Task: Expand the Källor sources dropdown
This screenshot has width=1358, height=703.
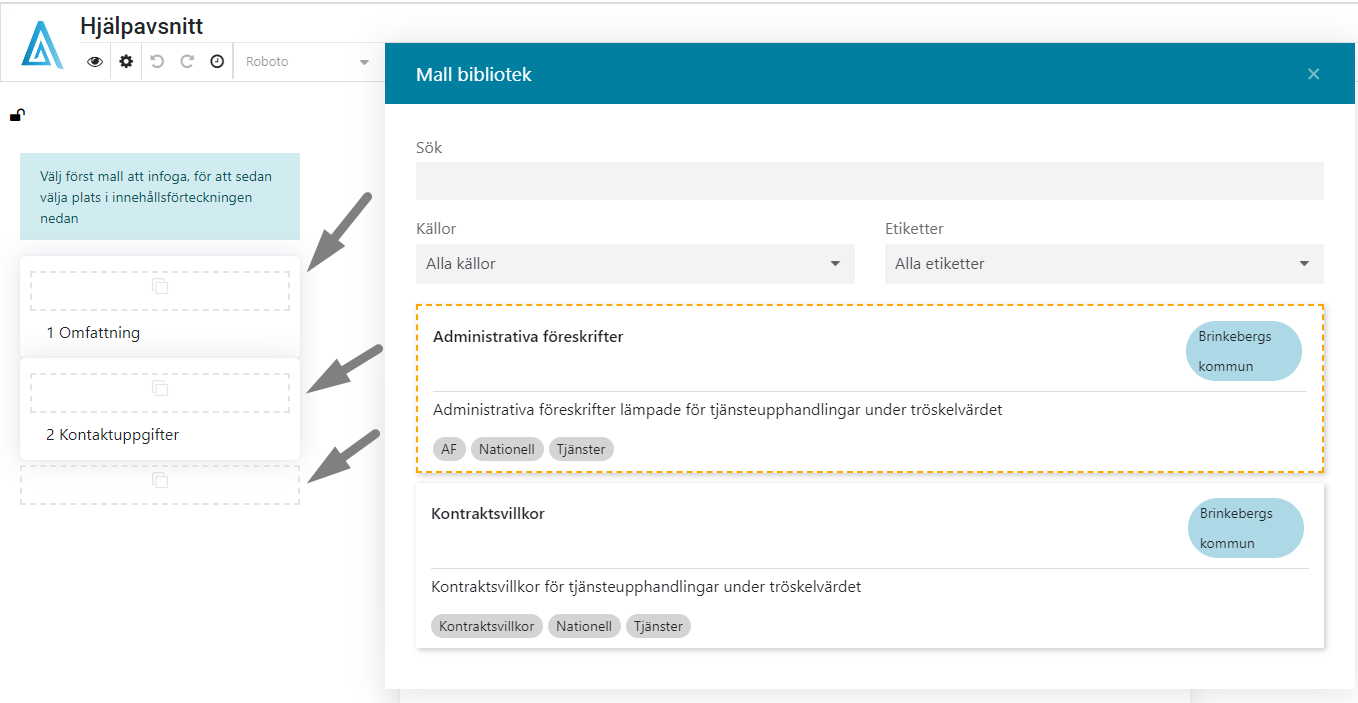Action: pos(634,264)
